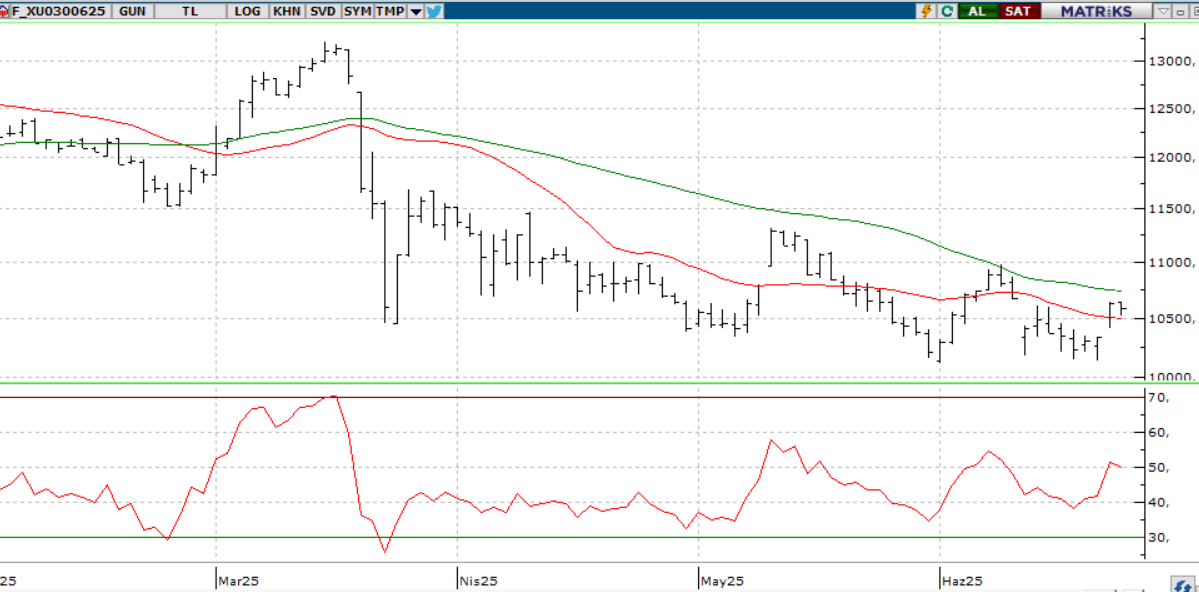Click the May25 date label

click(722, 581)
